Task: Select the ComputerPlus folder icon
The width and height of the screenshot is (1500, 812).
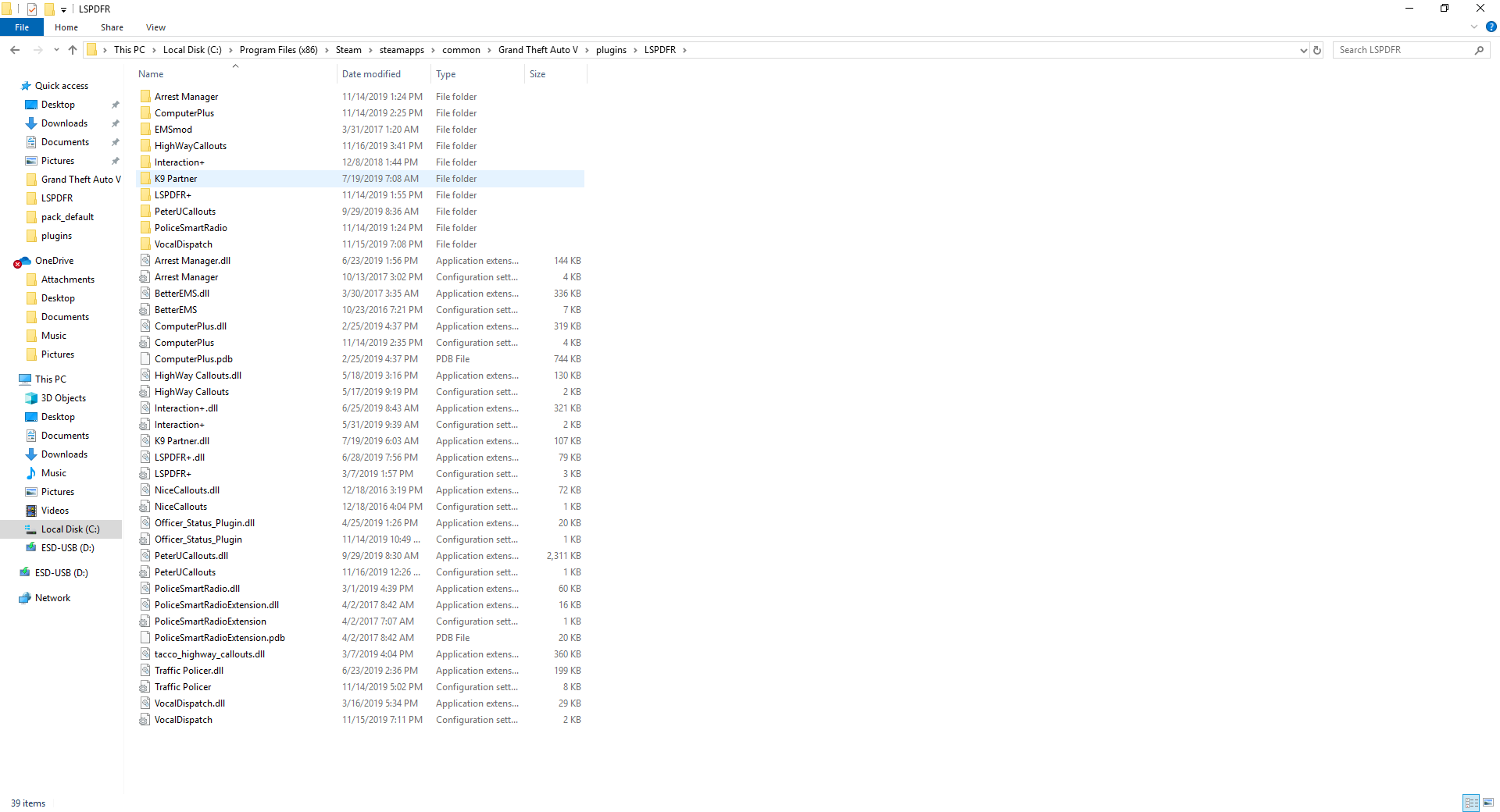Action: (145, 113)
